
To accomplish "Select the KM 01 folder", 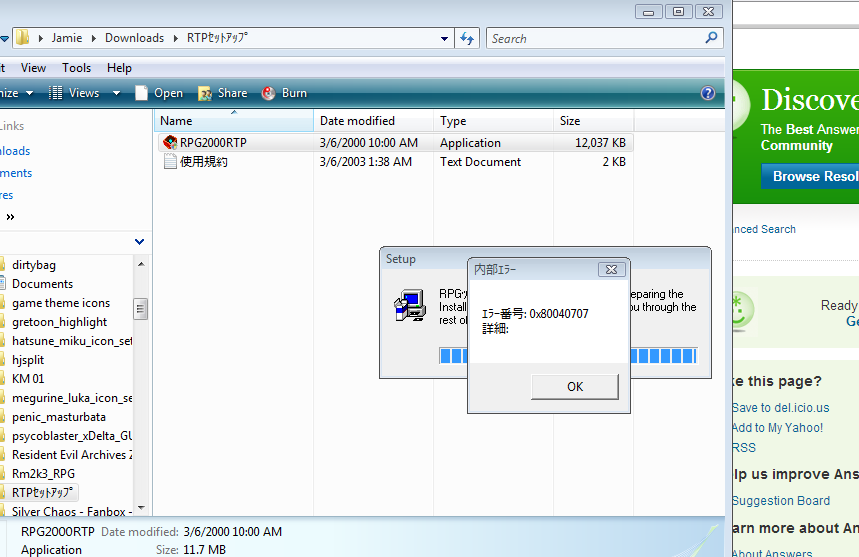I will (28, 378).
